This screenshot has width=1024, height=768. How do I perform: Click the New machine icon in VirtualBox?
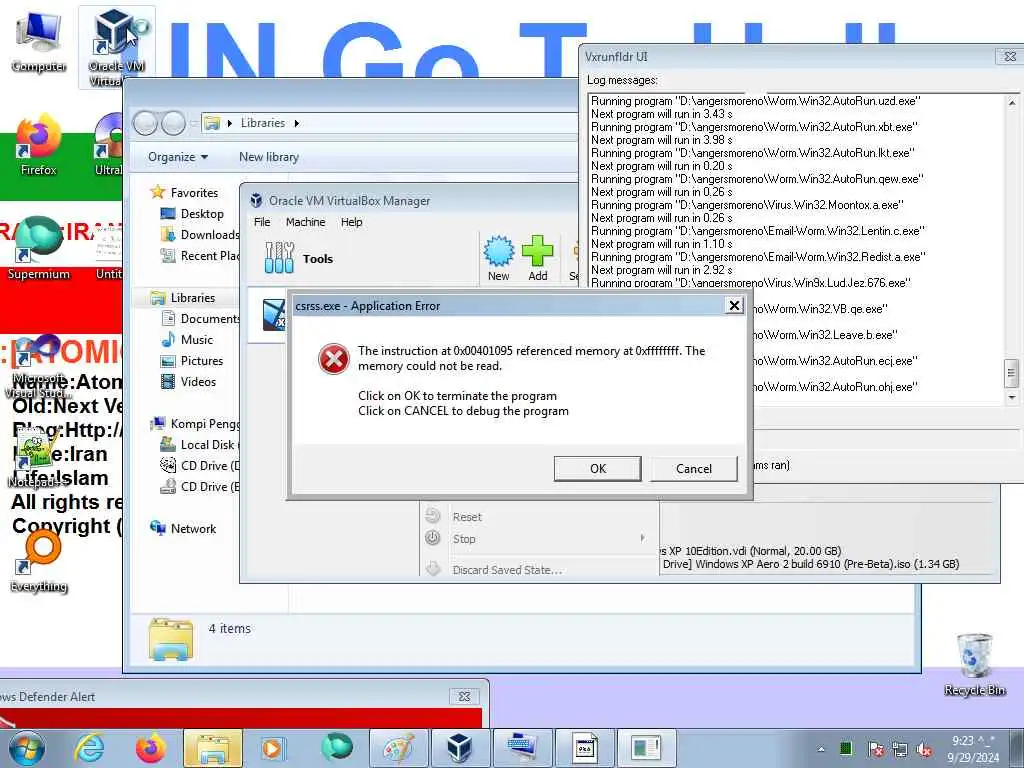coord(498,258)
